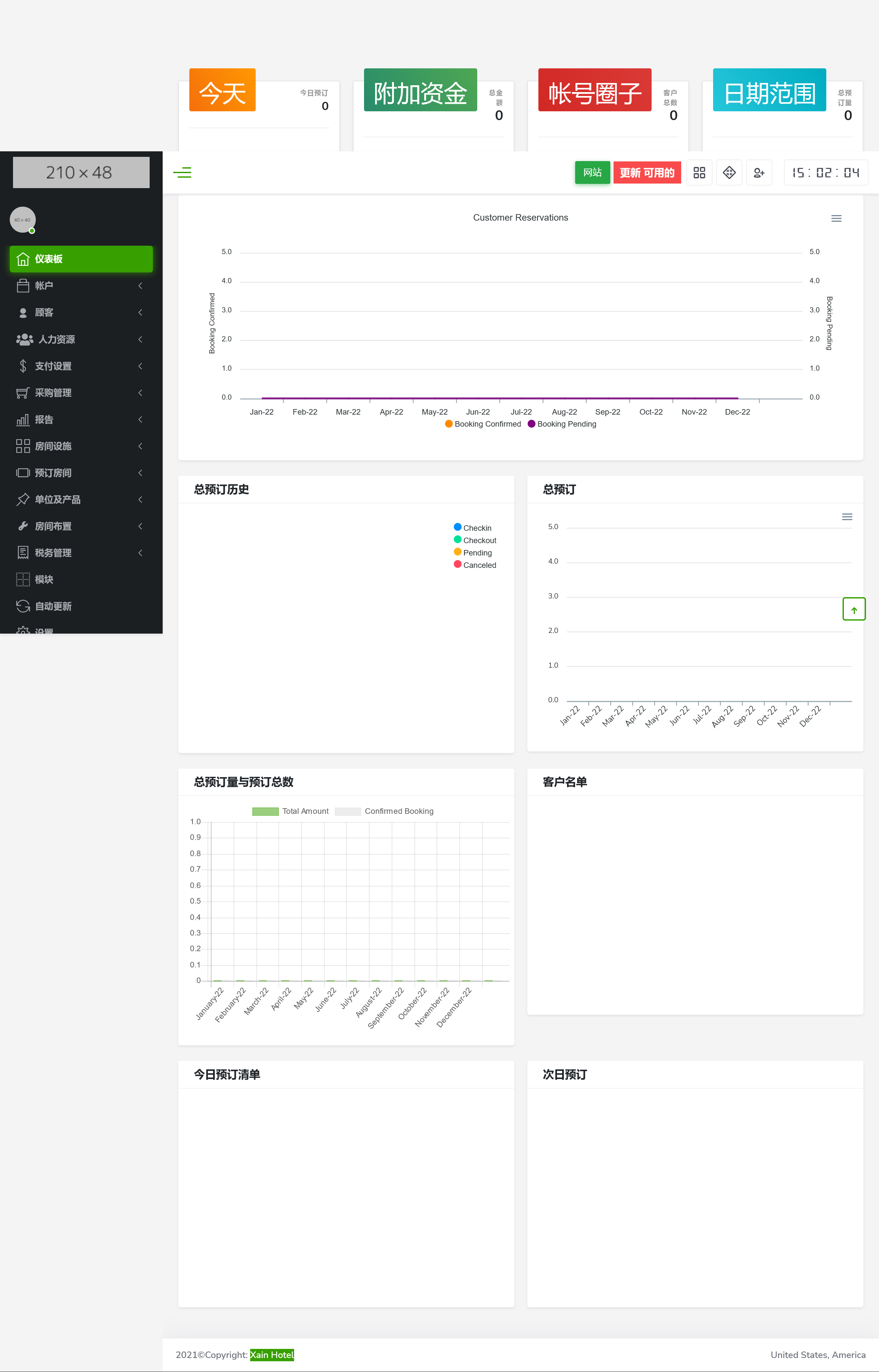
Task: Open Customer Reservations chart menu icon
Action: point(836,218)
